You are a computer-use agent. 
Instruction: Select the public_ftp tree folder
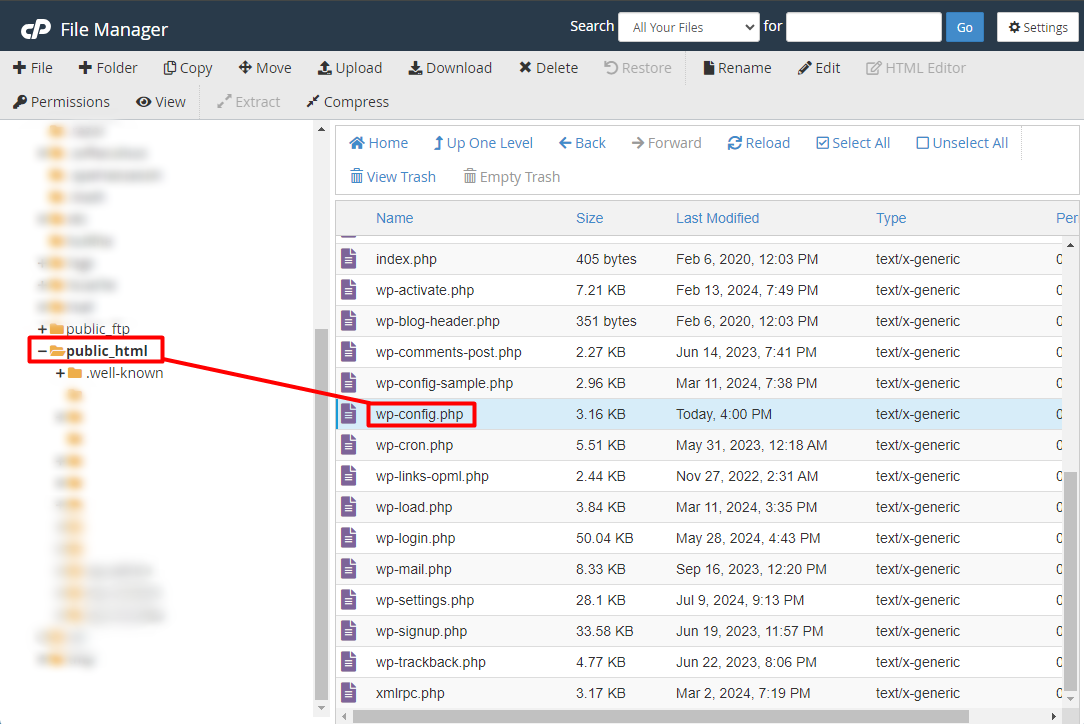[x=98, y=329]
